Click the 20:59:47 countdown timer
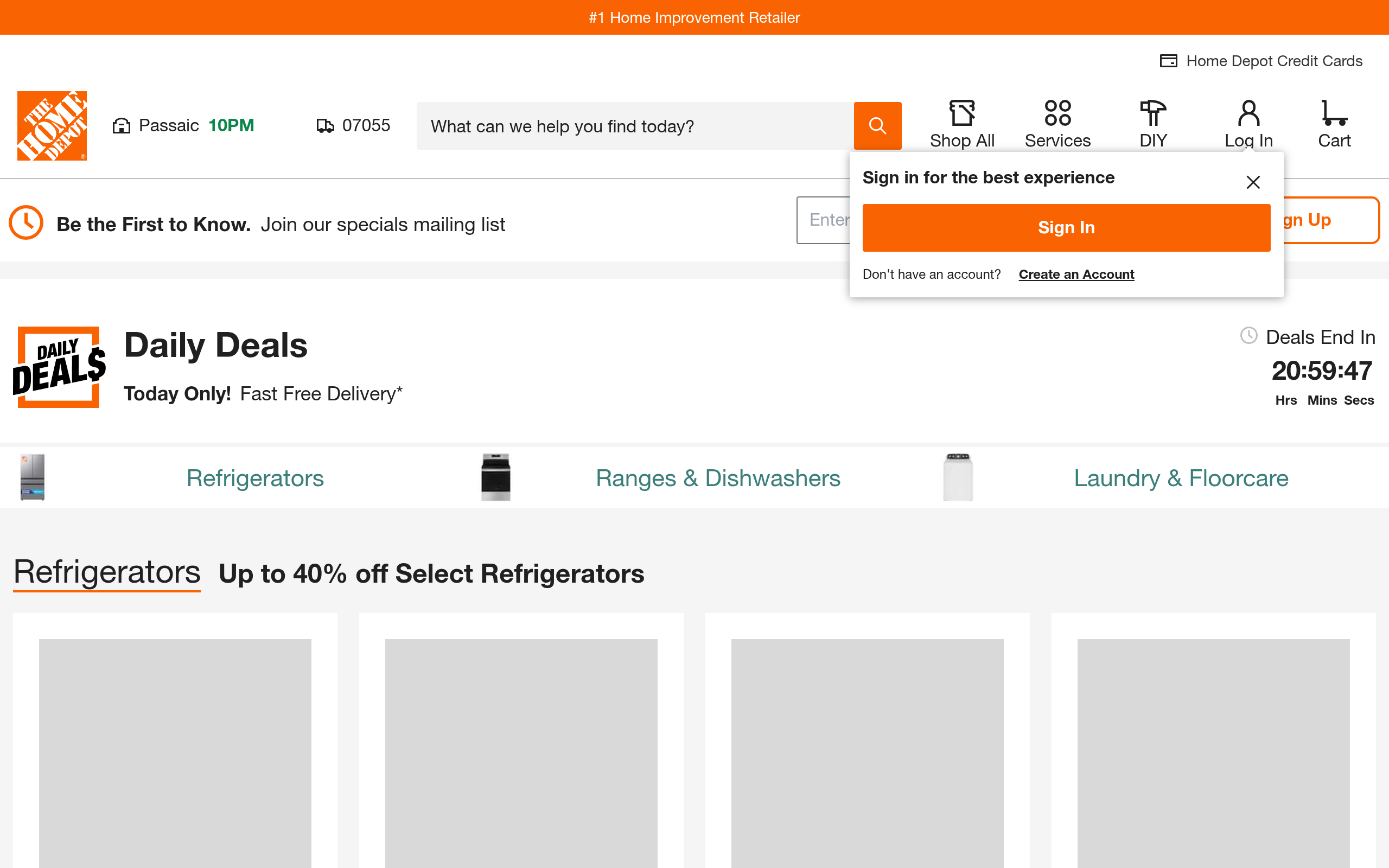The image size is (1389, 868). tap(1322, 371)
